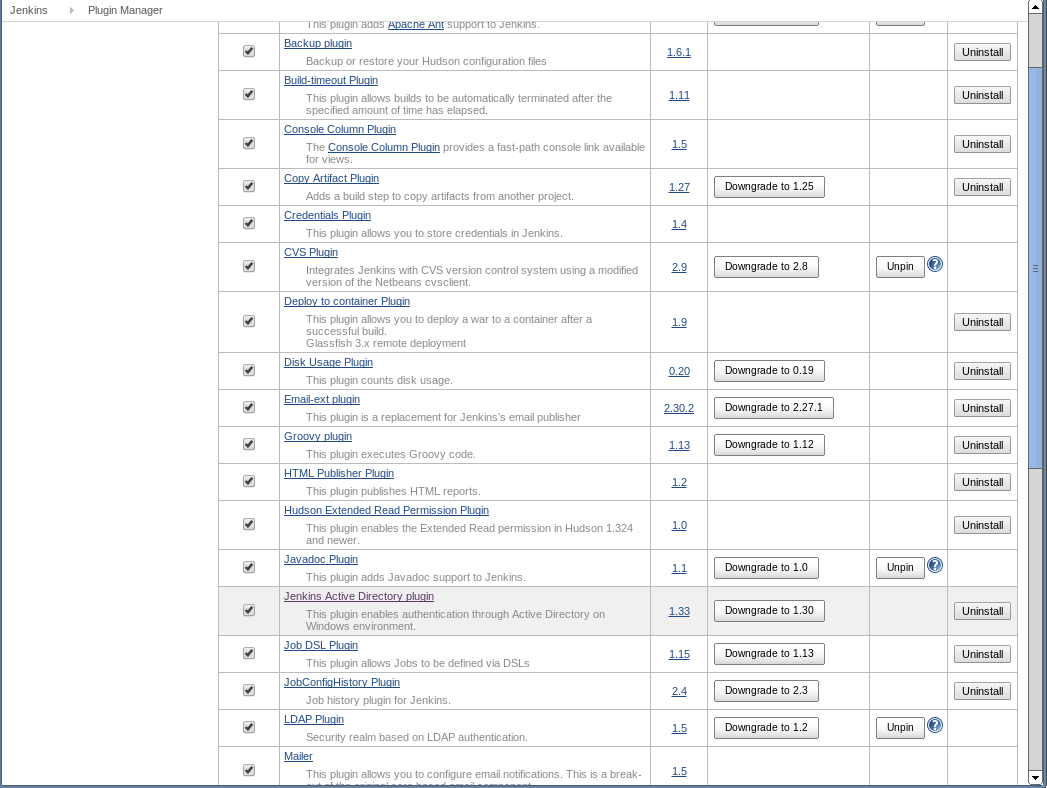Image resolution: width=1047 pixels, height=788 pixels.
Task: Uninstall Hudson Extended Read Permission Plugin
Action: (982, 525)
